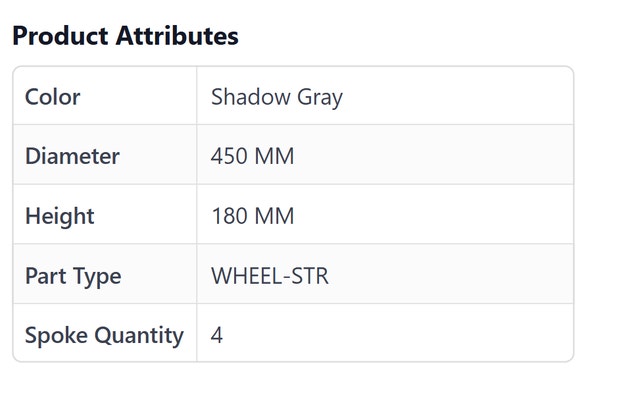Click the Shadow Gray value
Viewport: 640px width, 397px height.
coord(277,98)
